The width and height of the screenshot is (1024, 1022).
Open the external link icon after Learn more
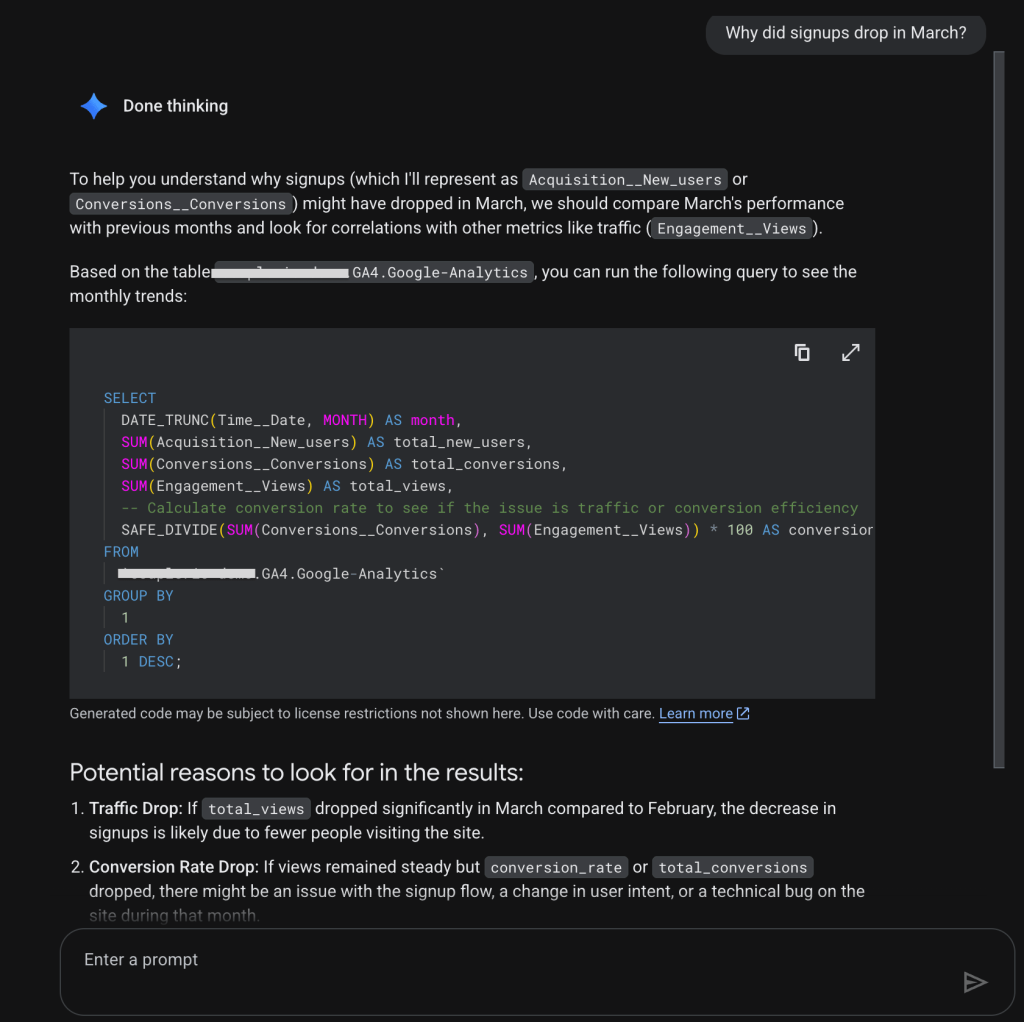tap(743, 713)
